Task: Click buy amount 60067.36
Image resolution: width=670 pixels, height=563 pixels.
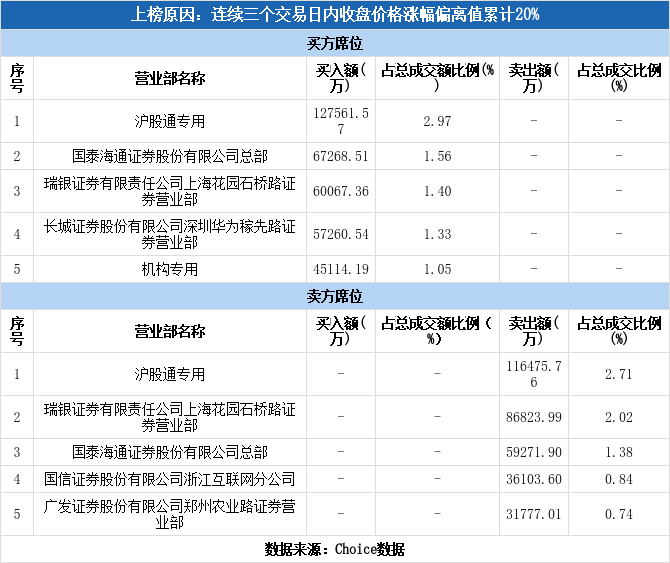Action: click(x=341, y=191)
